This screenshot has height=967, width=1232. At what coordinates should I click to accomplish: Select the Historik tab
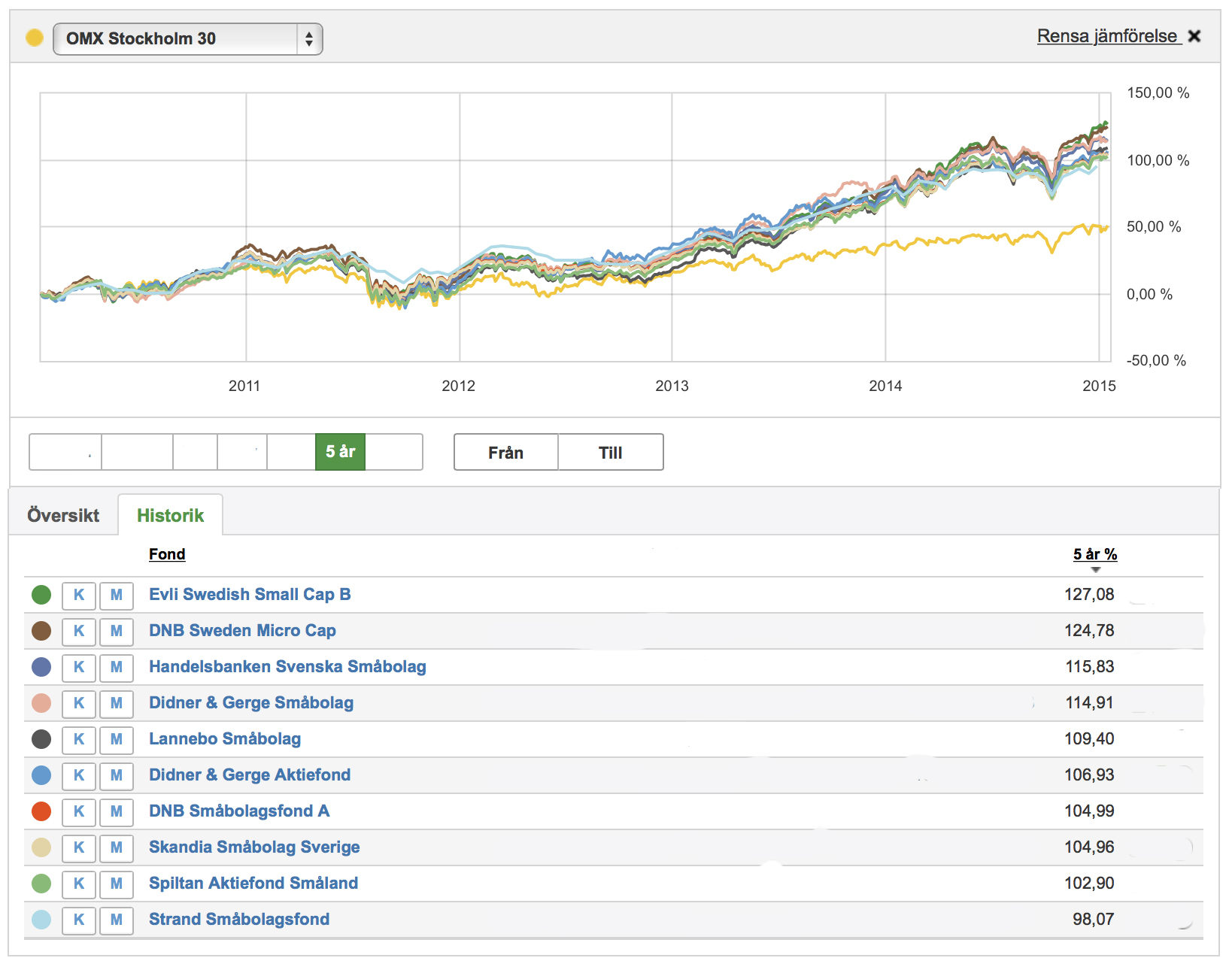pos(171,516)
